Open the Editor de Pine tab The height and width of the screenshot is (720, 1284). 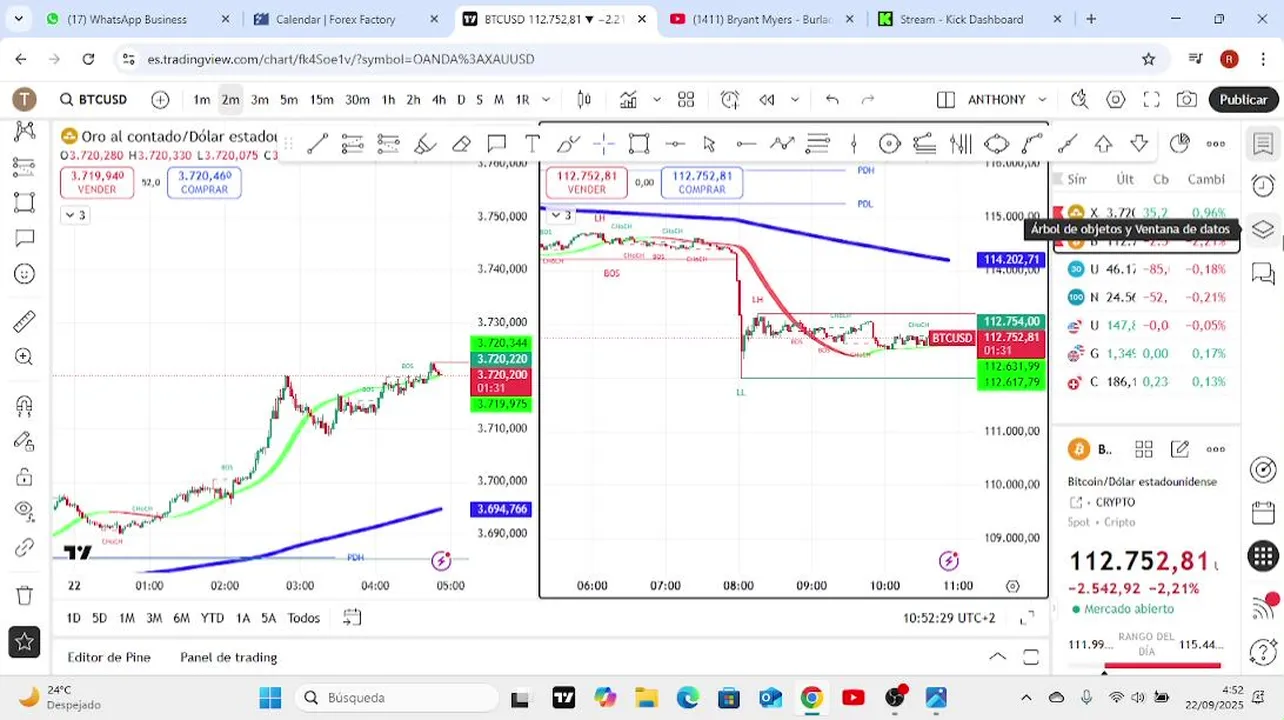pyautogui.click(x=109, y=657)
